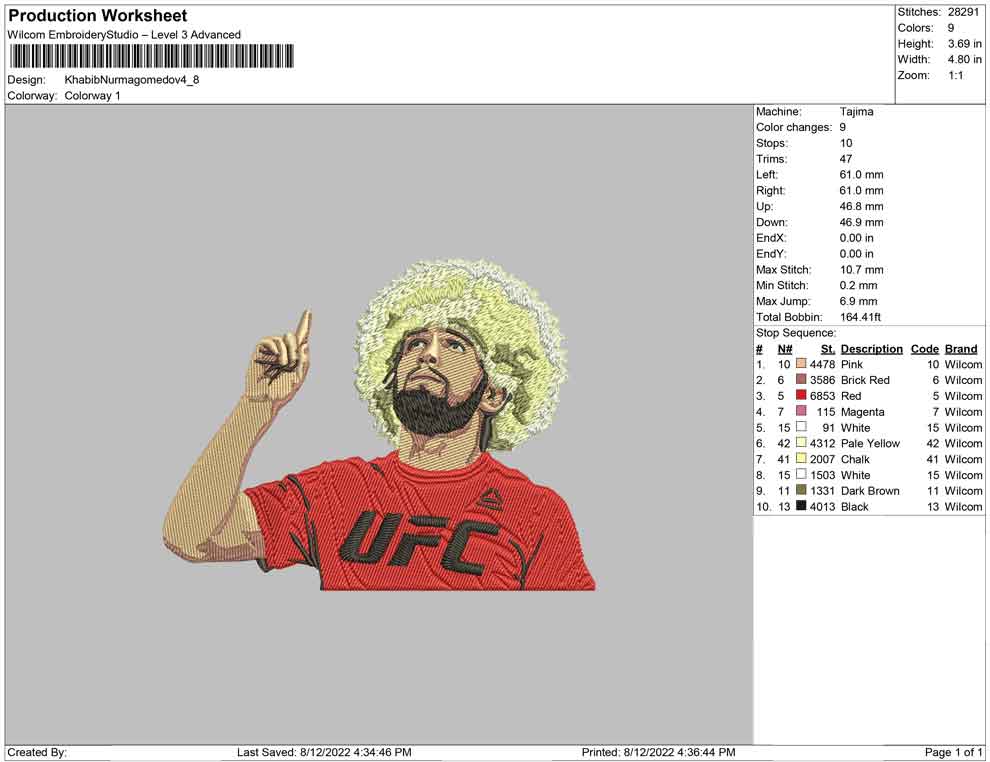
Task: Click the Black 4013 thread color swatch
Action: click(x=801, y=506)
